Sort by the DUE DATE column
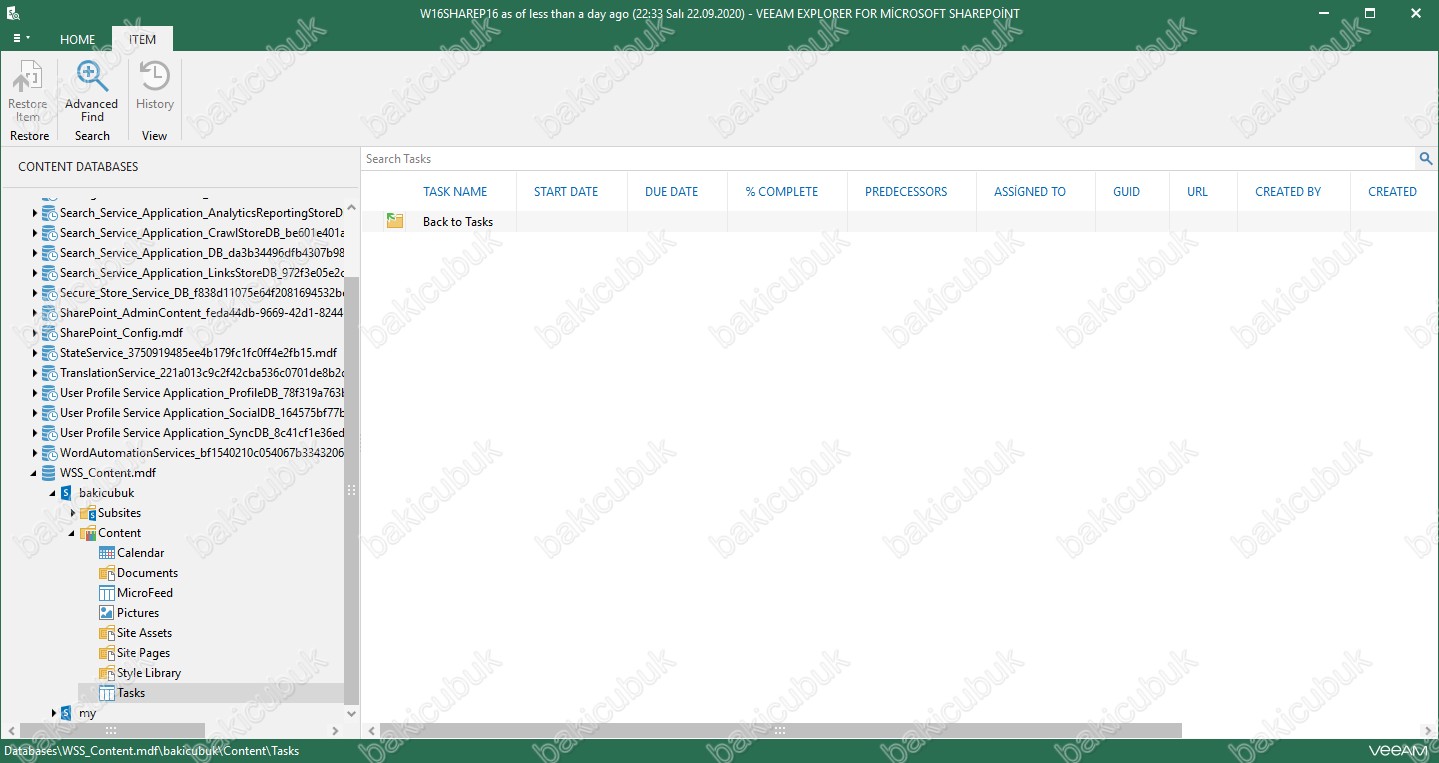 pyautogui.click(x=672, y=192)
